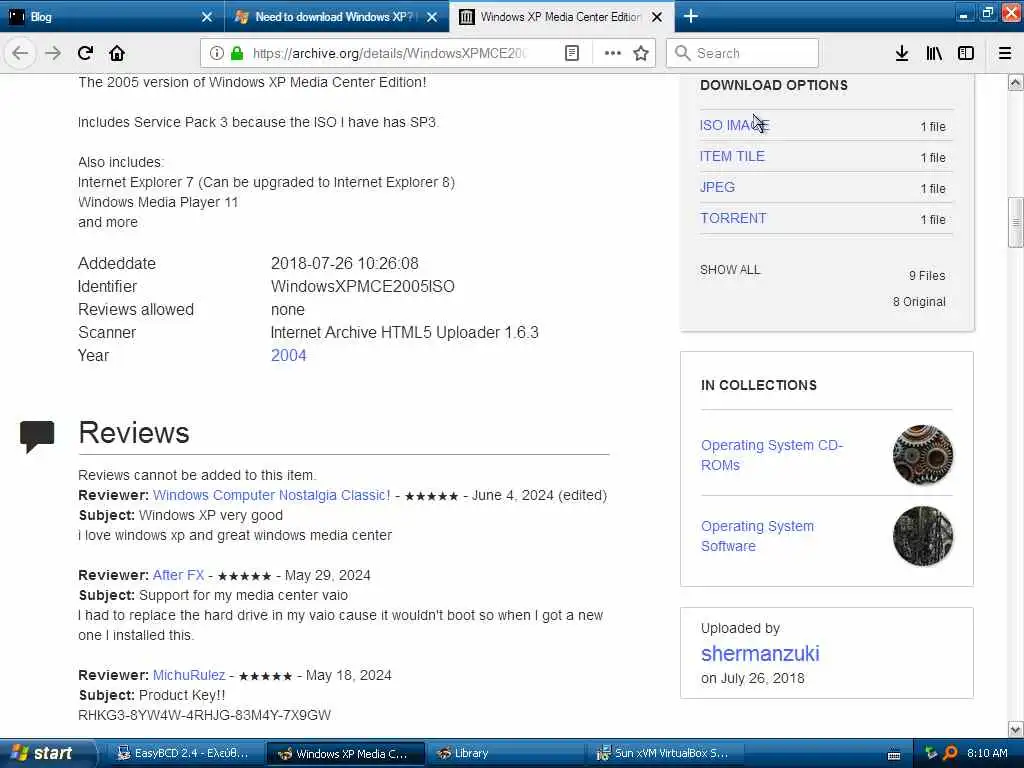Viewport: 1024px width, 768px height.
Task: Open reviewer Windows Computer Nostalgia Classic! profile
Action: (x=272, y=495)
